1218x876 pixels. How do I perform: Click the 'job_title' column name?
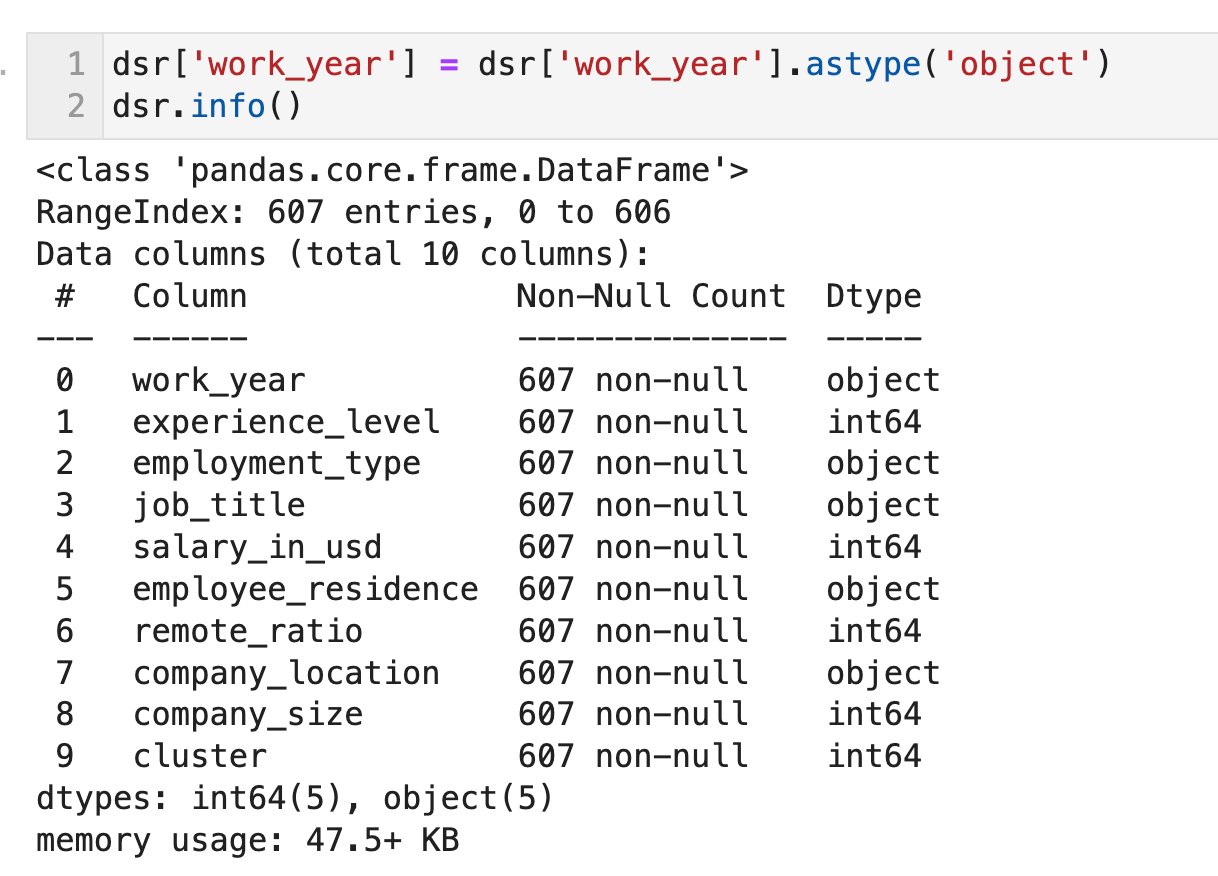(x=219, y=505)
